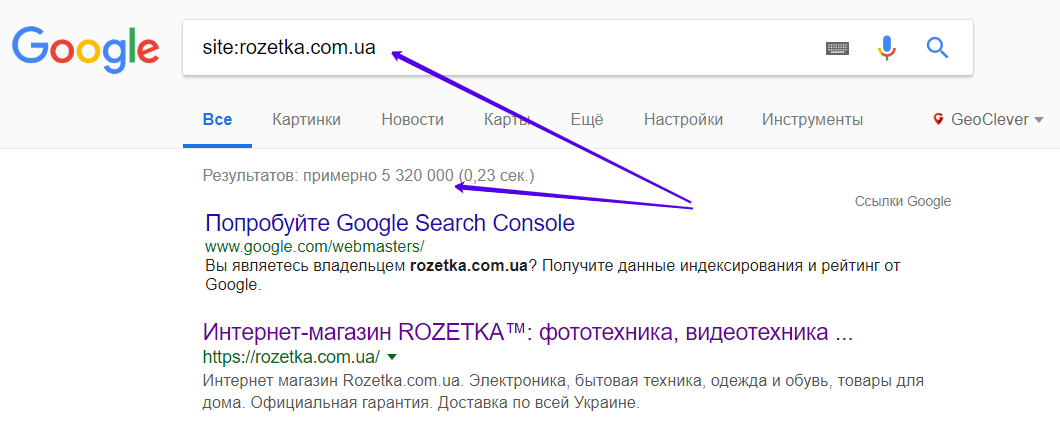Open the Настройки menu

683,120
